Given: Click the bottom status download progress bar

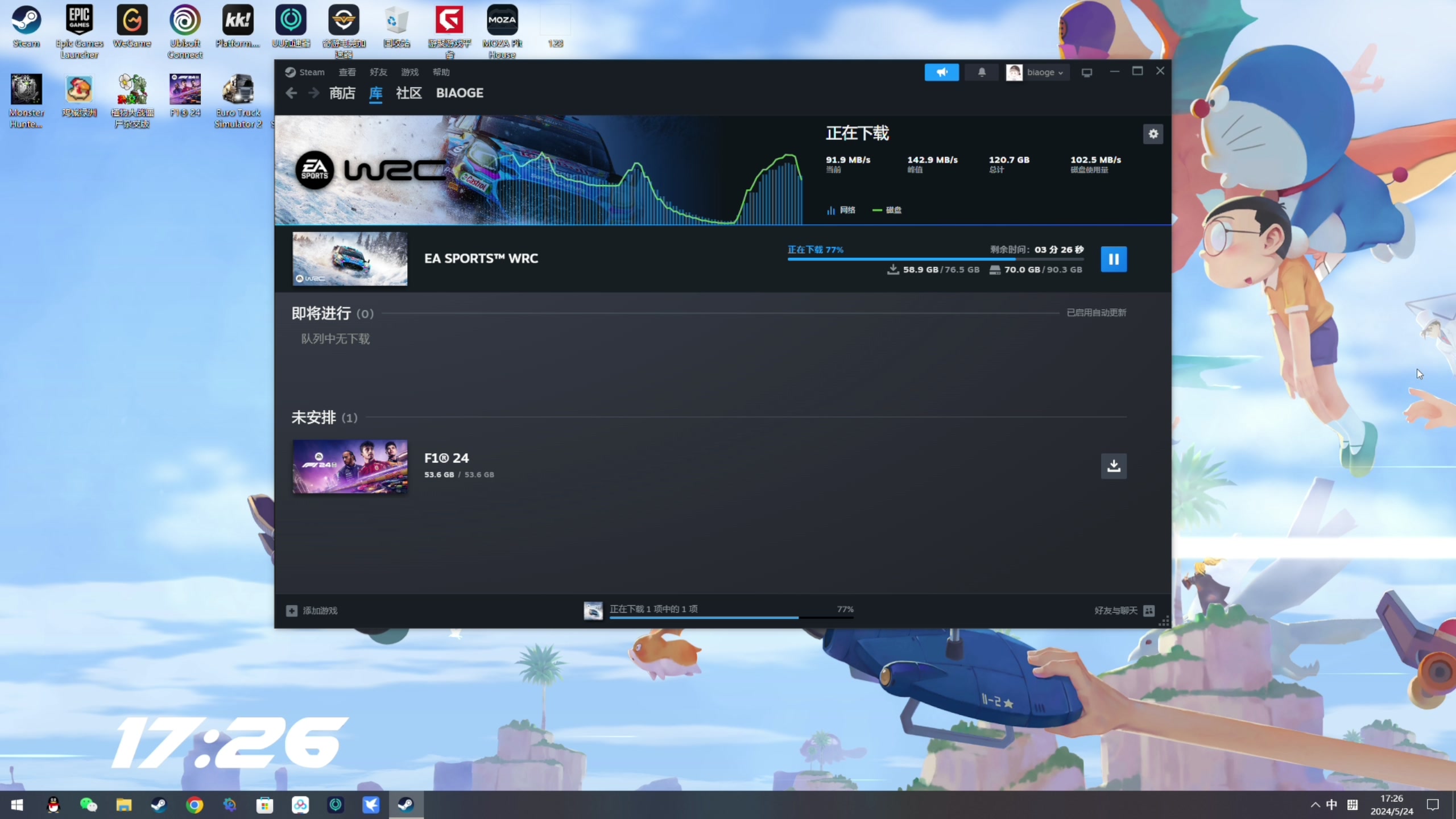Looking at the screenshot, I should [x=731, y=617].
